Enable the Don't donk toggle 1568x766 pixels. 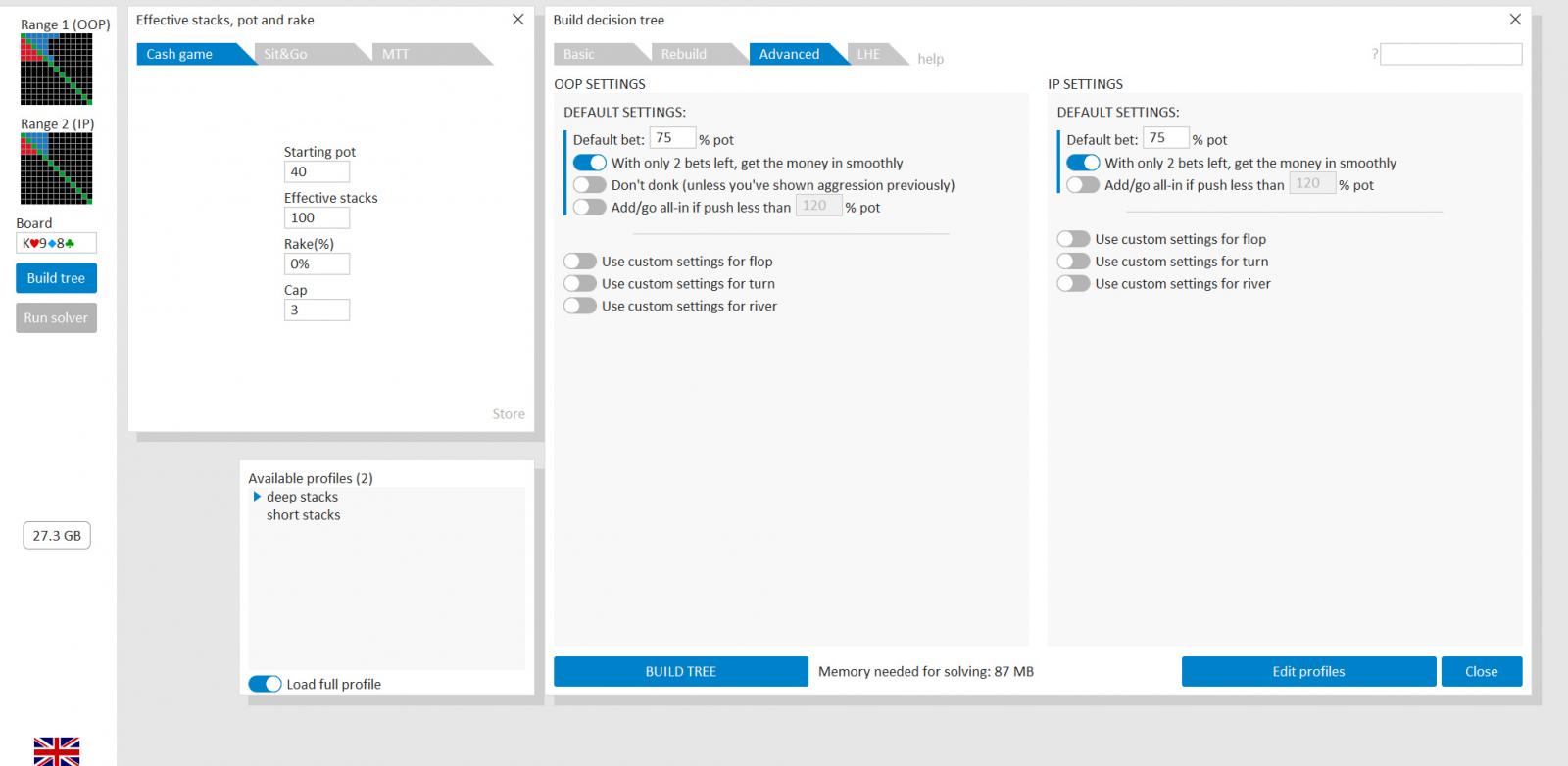pyautogui.click(x=589, y=185)
